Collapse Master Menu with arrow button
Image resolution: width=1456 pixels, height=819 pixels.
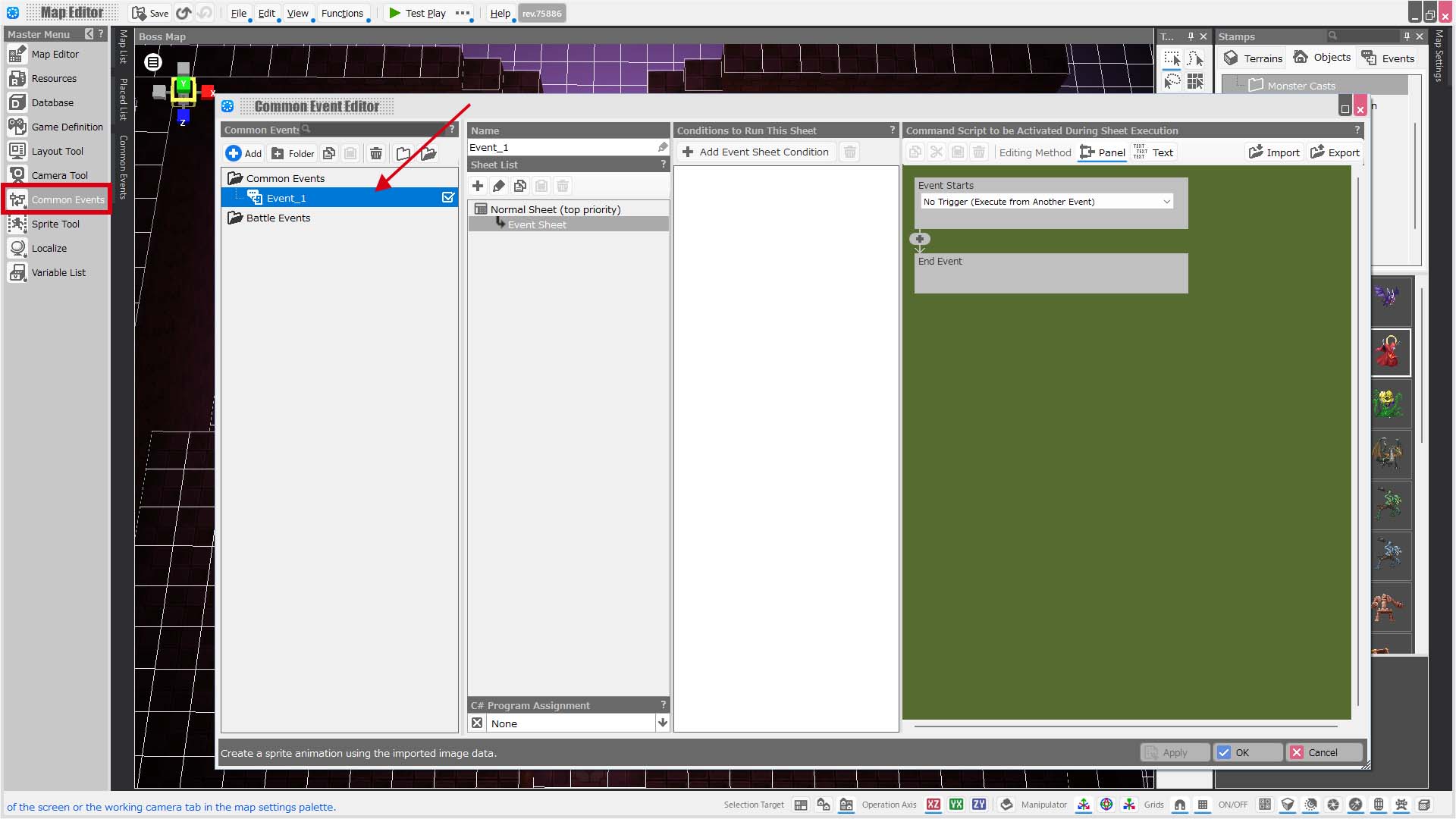click(x=89, y=34)
